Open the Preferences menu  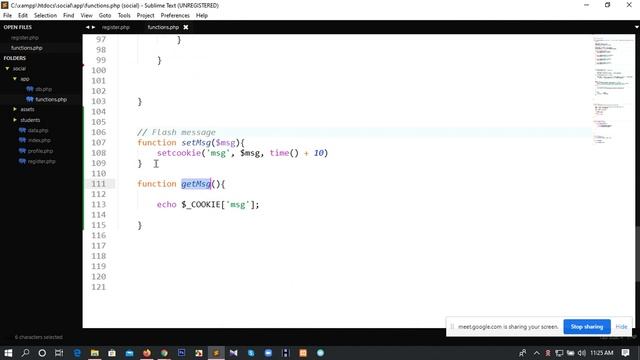[x=175, y=16]
